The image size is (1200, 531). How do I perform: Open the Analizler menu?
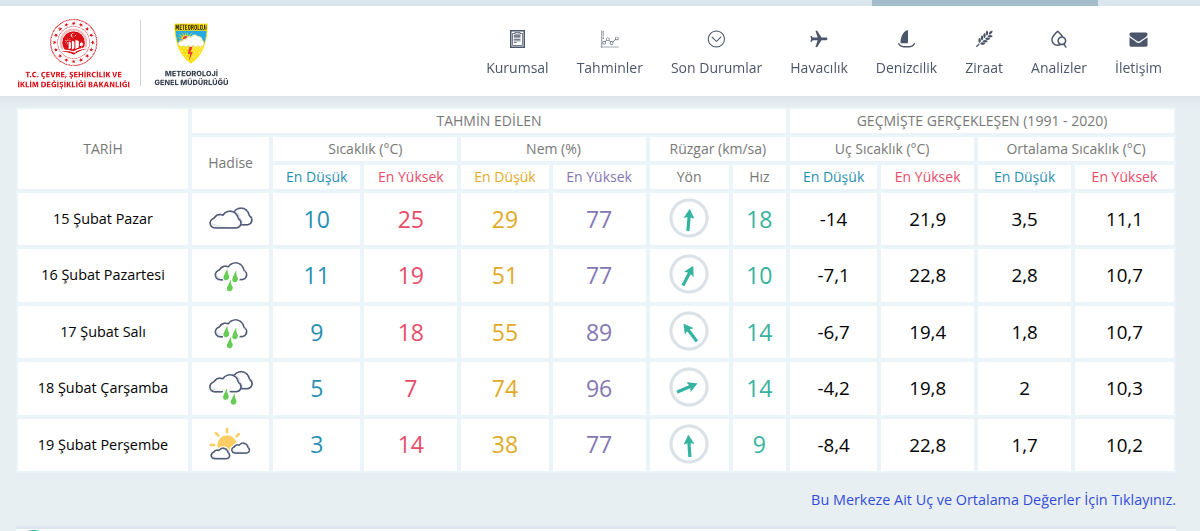1058,40
